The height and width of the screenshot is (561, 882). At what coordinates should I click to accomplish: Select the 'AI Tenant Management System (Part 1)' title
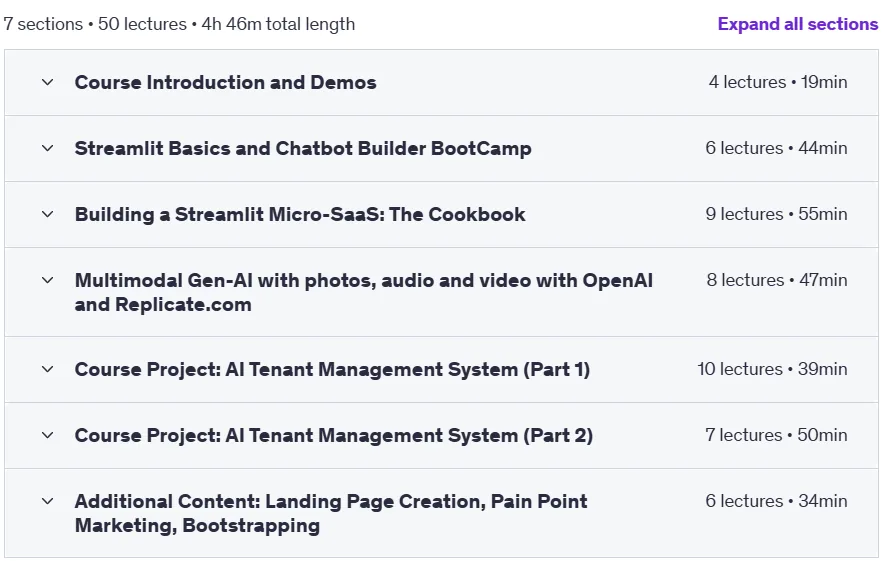(332, 370)
